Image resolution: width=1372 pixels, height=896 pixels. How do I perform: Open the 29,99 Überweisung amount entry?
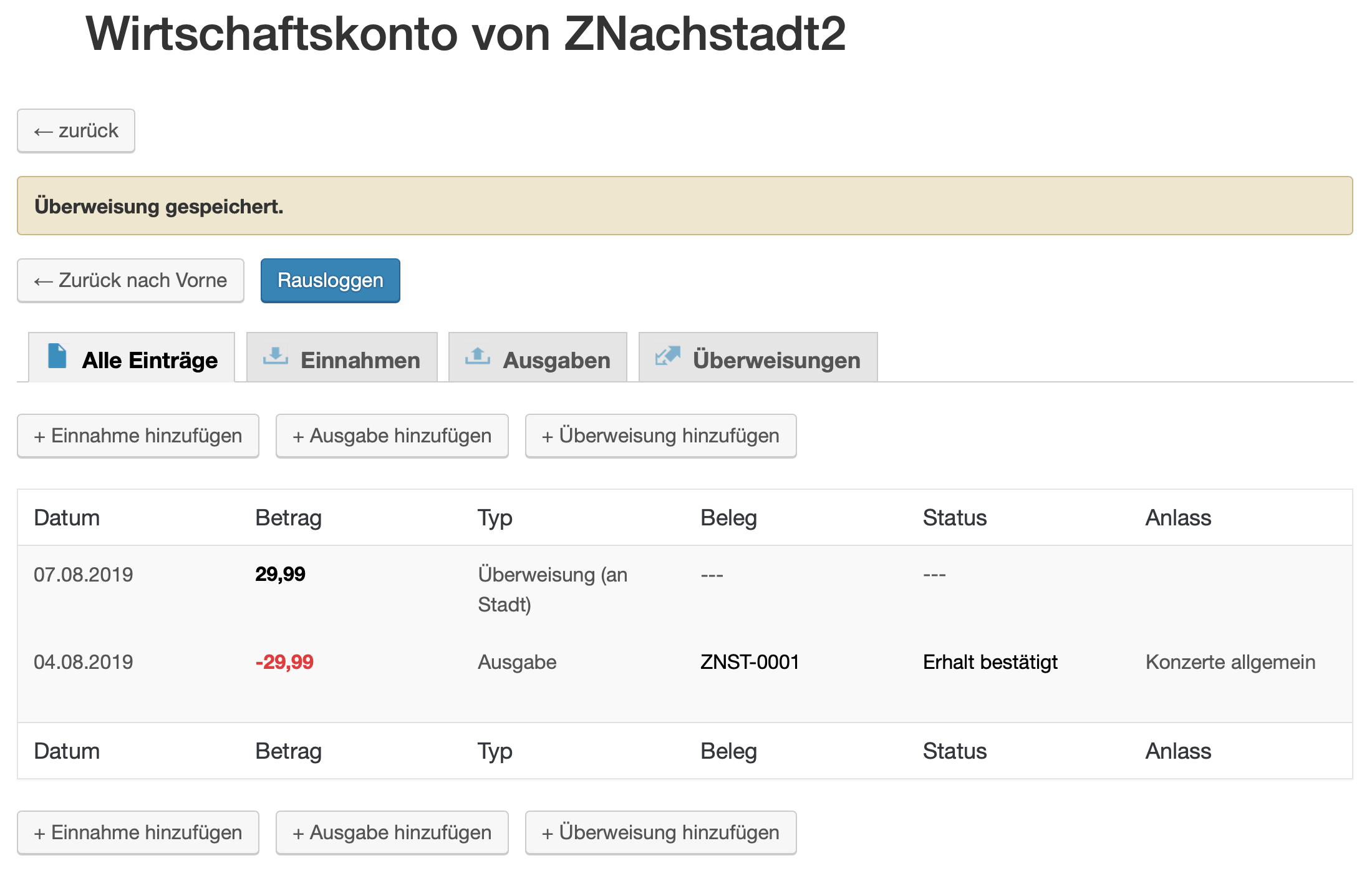pyautogui.click(x=280, y=574)
